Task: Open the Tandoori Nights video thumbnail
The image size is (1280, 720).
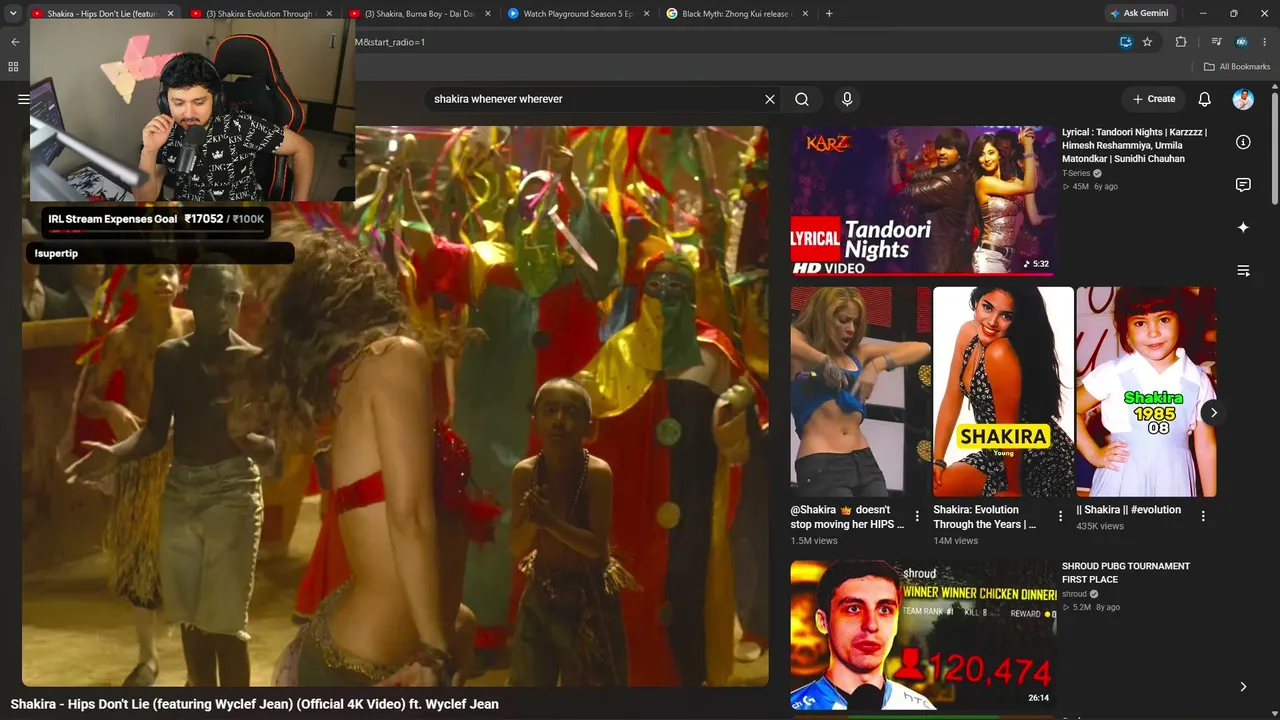Action: click(x=922, y=200)
